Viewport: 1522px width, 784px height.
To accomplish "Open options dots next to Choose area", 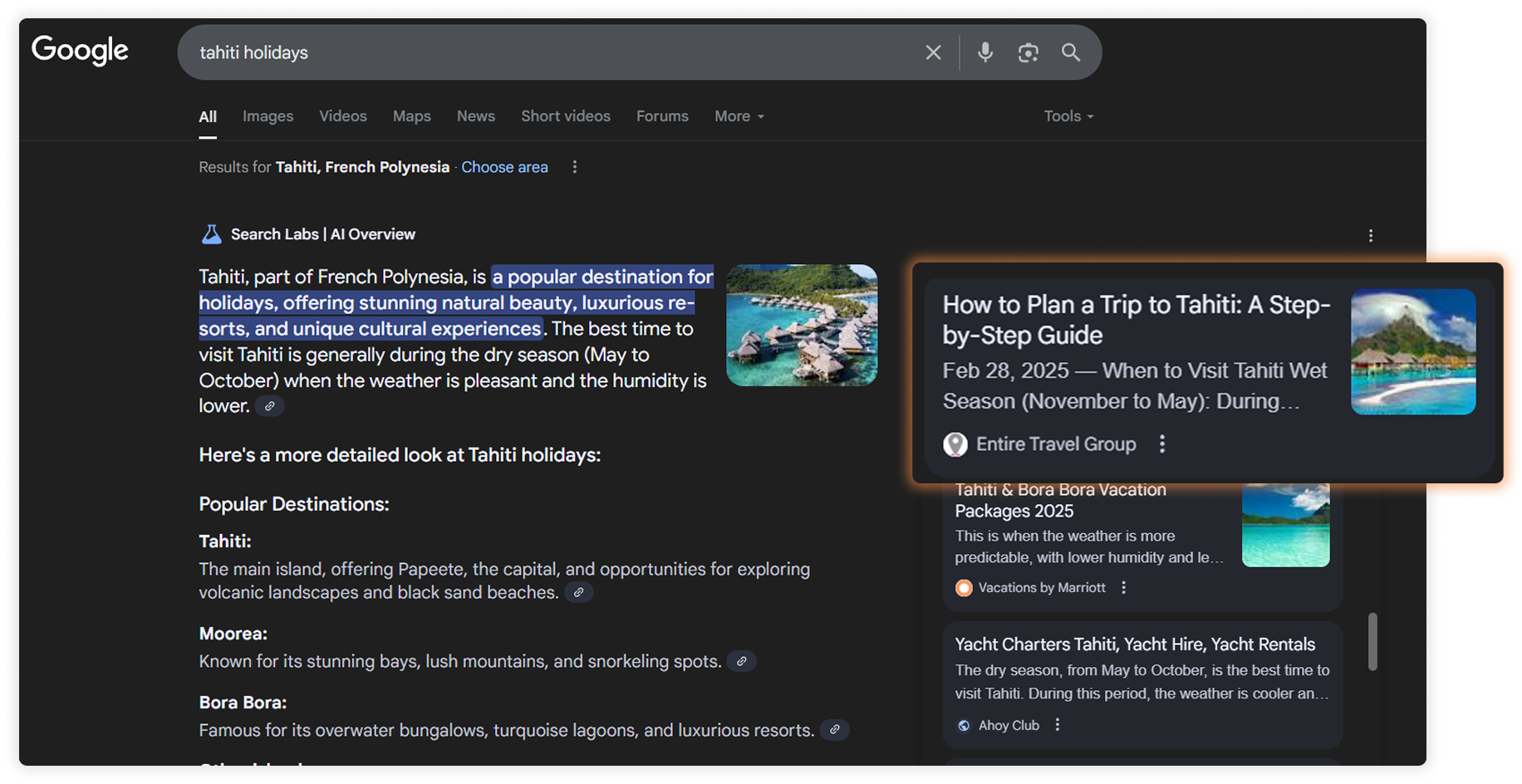I will 574,167.
